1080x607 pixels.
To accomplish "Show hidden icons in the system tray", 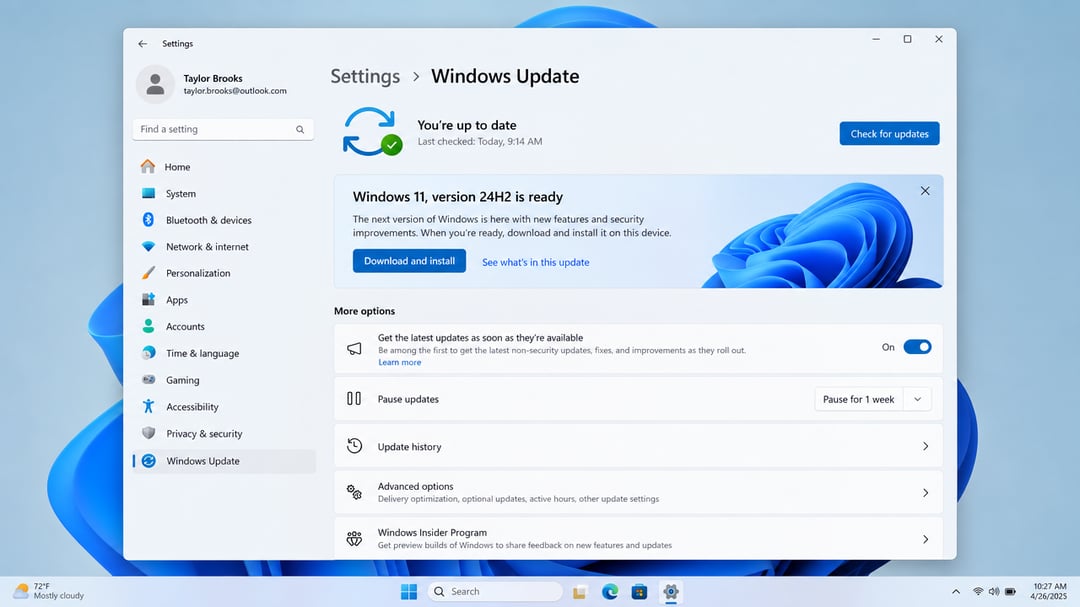I will click(956, 592).
